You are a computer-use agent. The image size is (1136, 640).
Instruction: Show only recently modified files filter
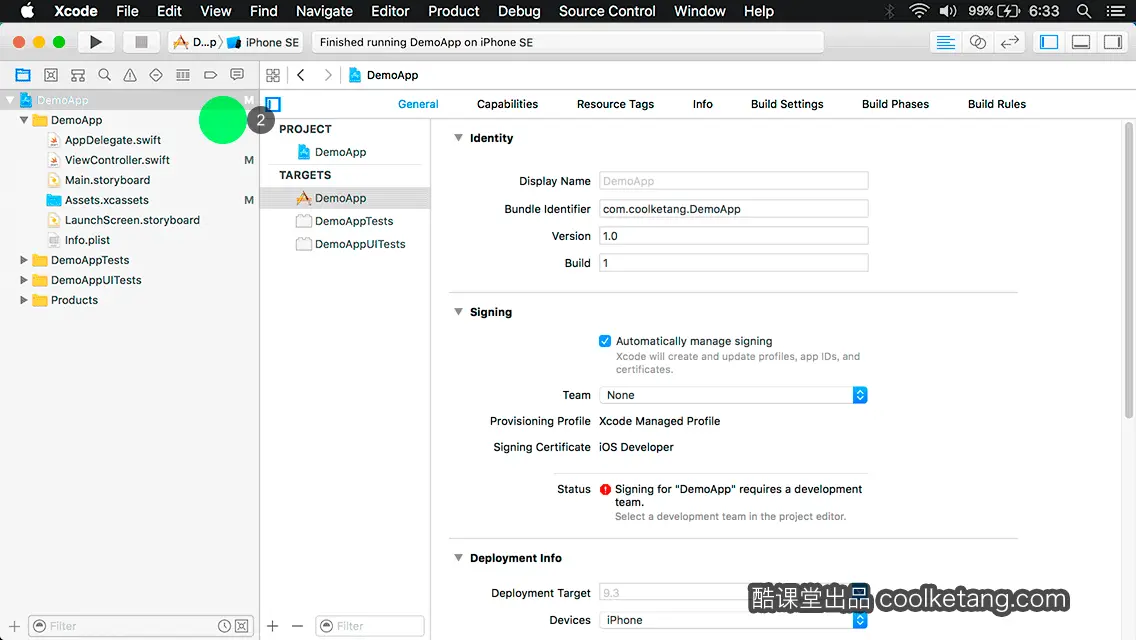[x=225, y=626]
